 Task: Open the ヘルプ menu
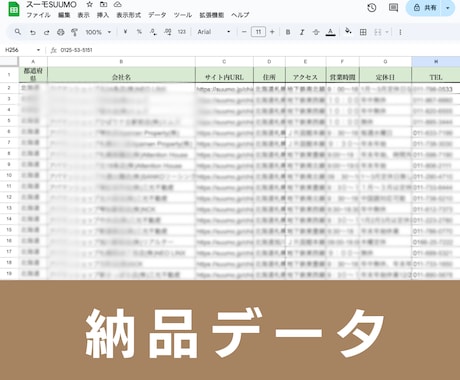(240, 15)
